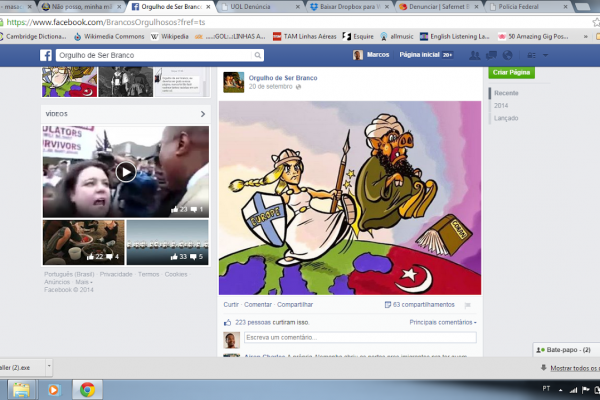Open the cartoon globe photo thumbnail

tap(69, 82)
